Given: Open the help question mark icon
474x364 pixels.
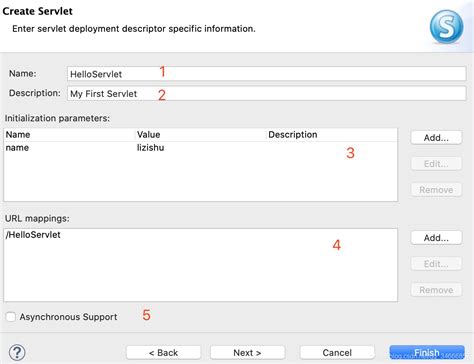Looking at the screenshot, I should (x=17, y=352).
